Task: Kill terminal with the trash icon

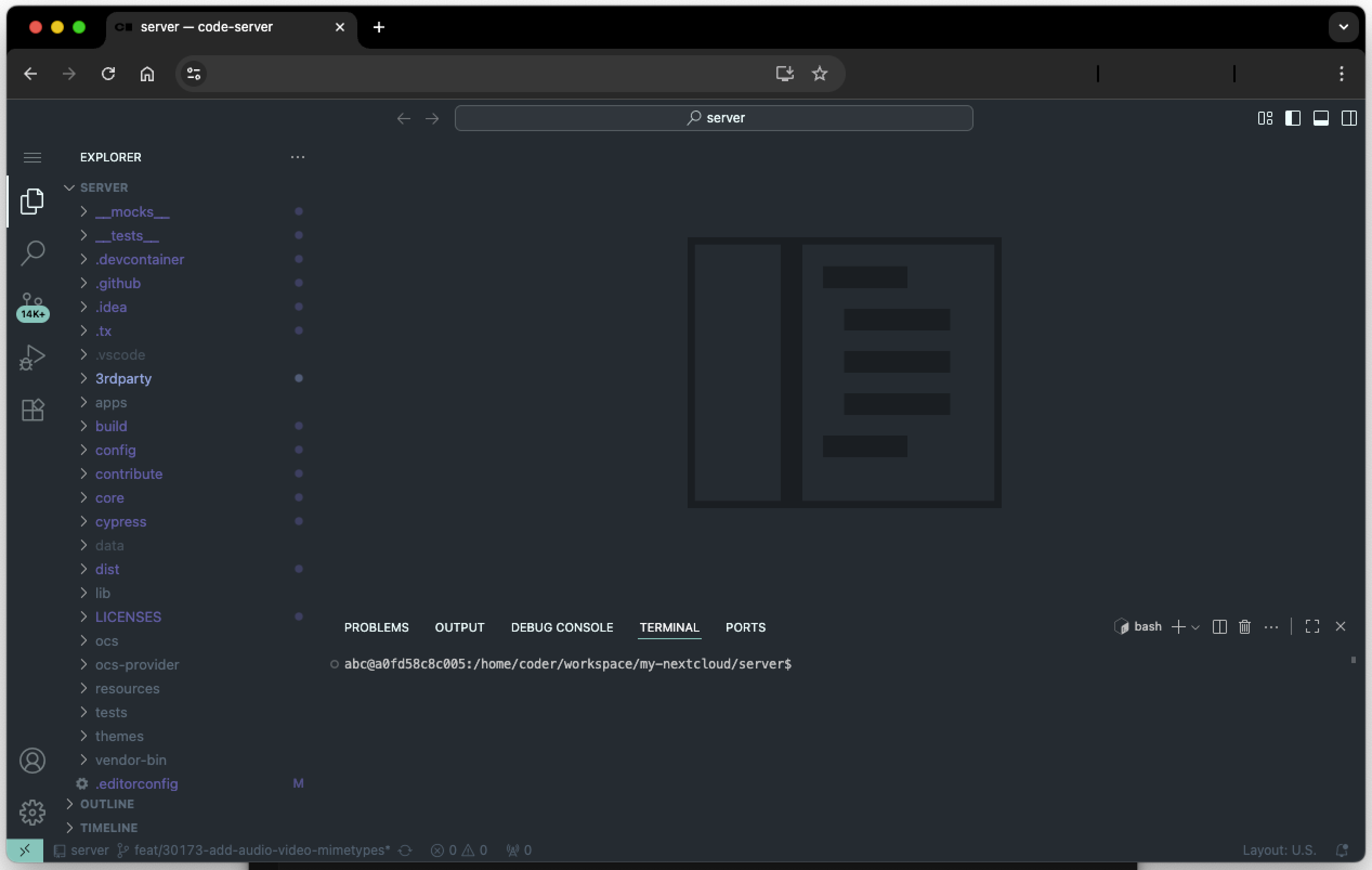Action: point(1244,627)
